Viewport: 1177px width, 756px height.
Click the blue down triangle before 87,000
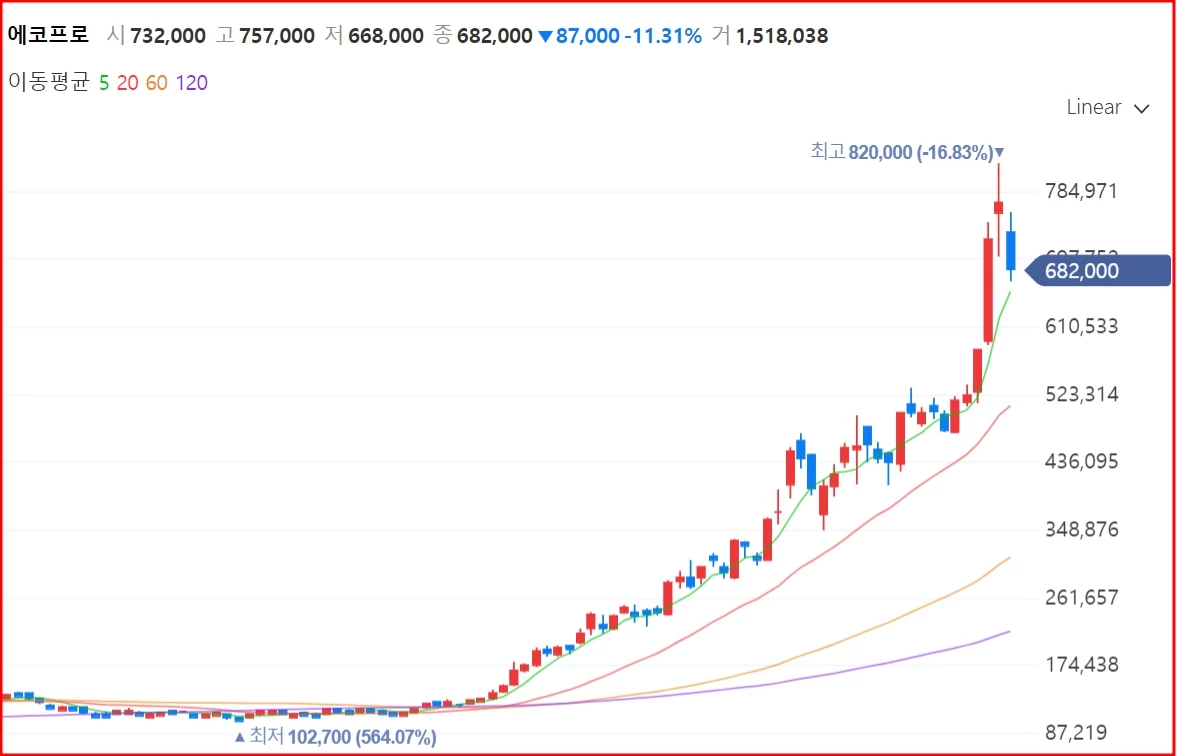(545, 37)
